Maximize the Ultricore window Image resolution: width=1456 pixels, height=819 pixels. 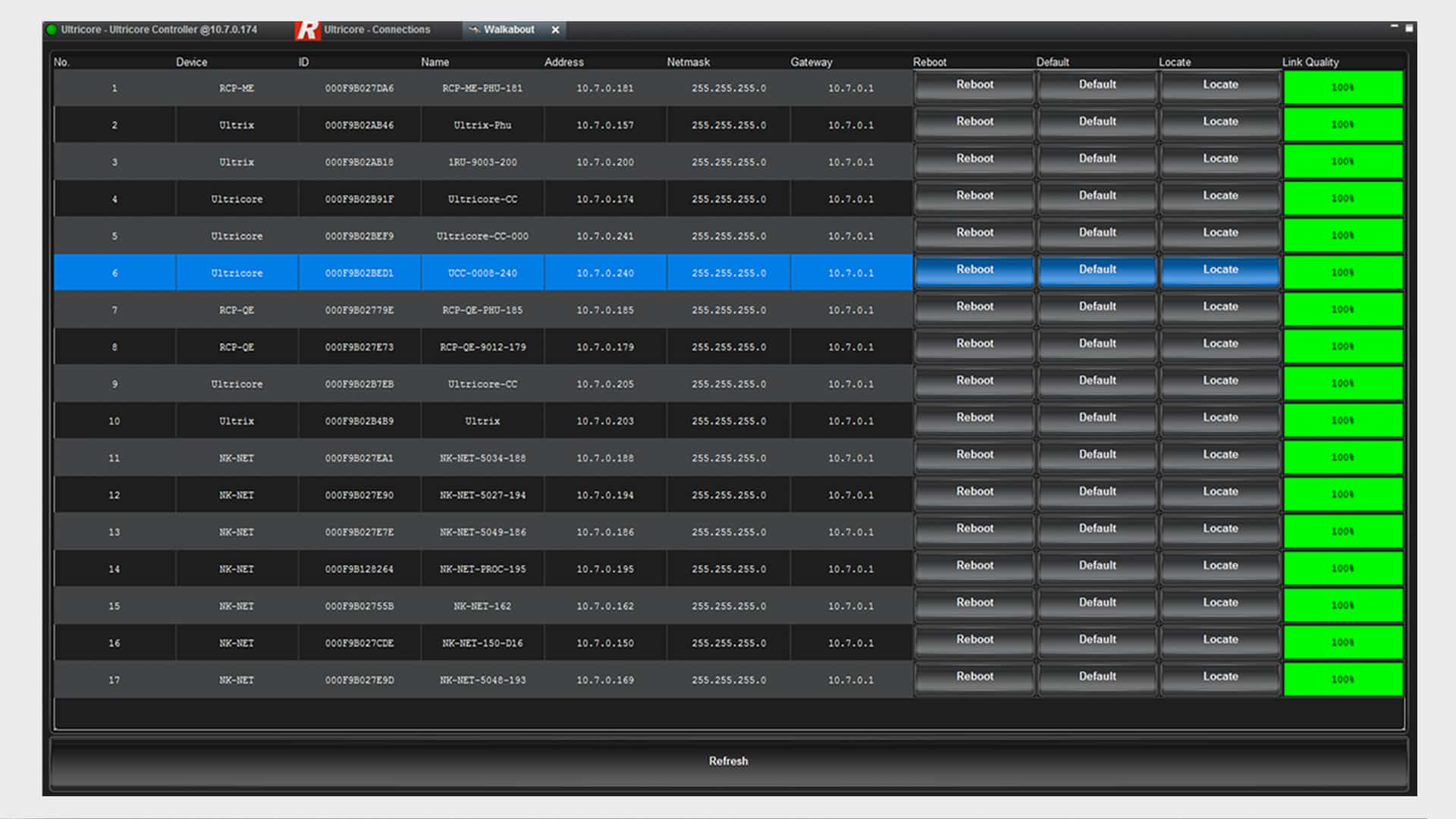pos(1409,28)
